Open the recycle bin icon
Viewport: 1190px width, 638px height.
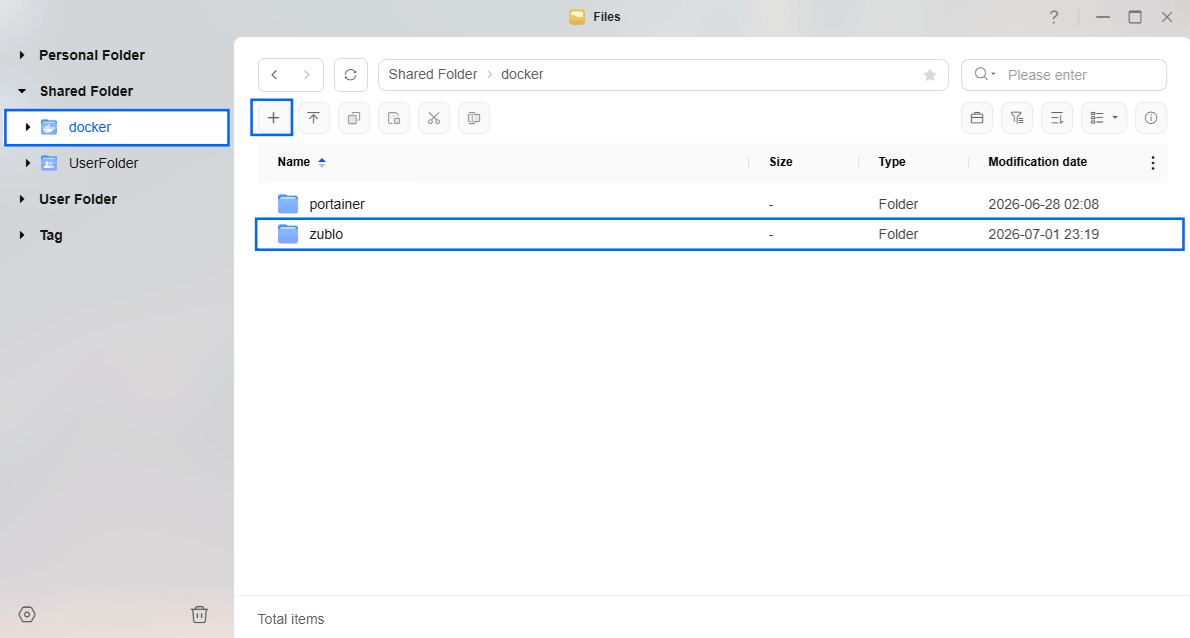(x=200, y=614)
